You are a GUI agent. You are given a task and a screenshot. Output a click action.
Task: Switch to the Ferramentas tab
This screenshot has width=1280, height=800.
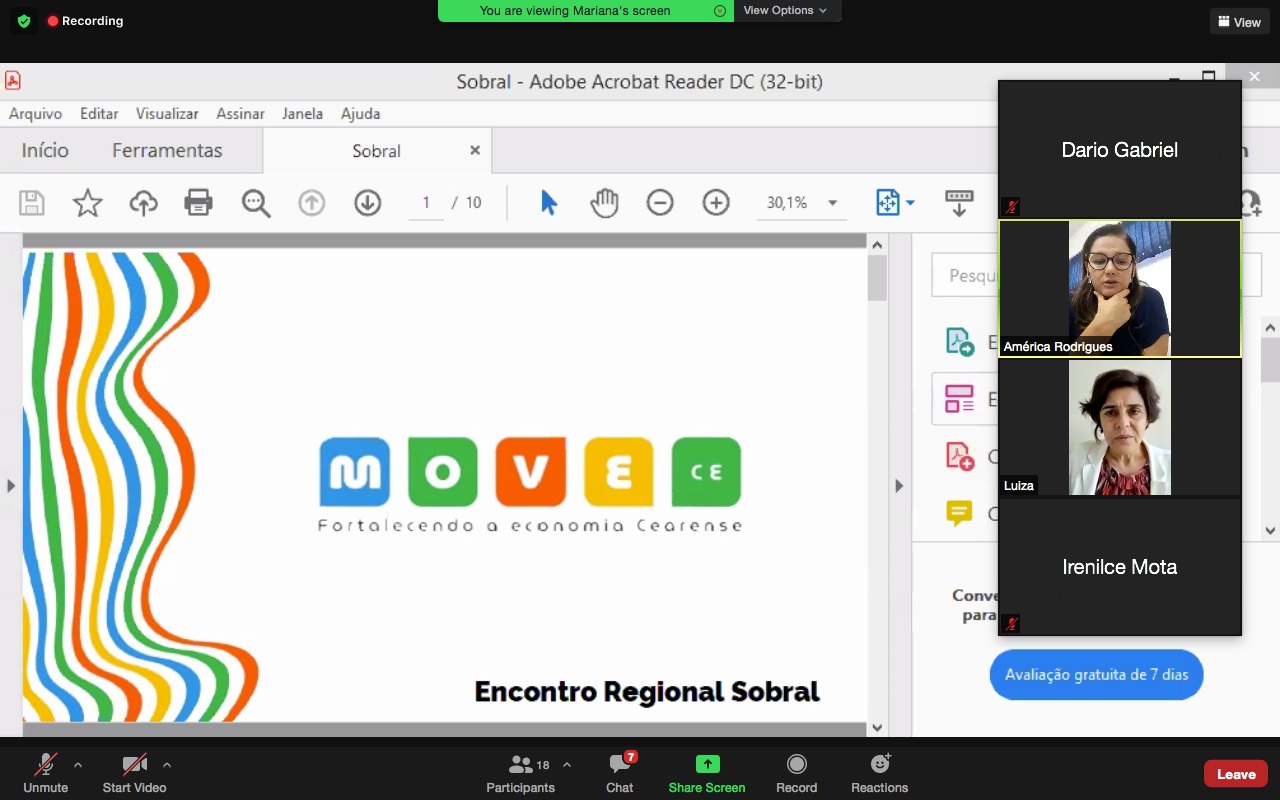click(167, 151)
